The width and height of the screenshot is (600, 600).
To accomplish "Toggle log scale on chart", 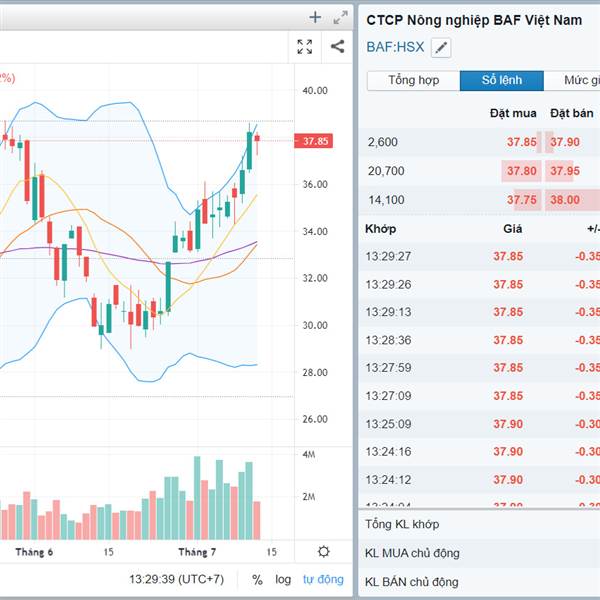I will 283,579.
